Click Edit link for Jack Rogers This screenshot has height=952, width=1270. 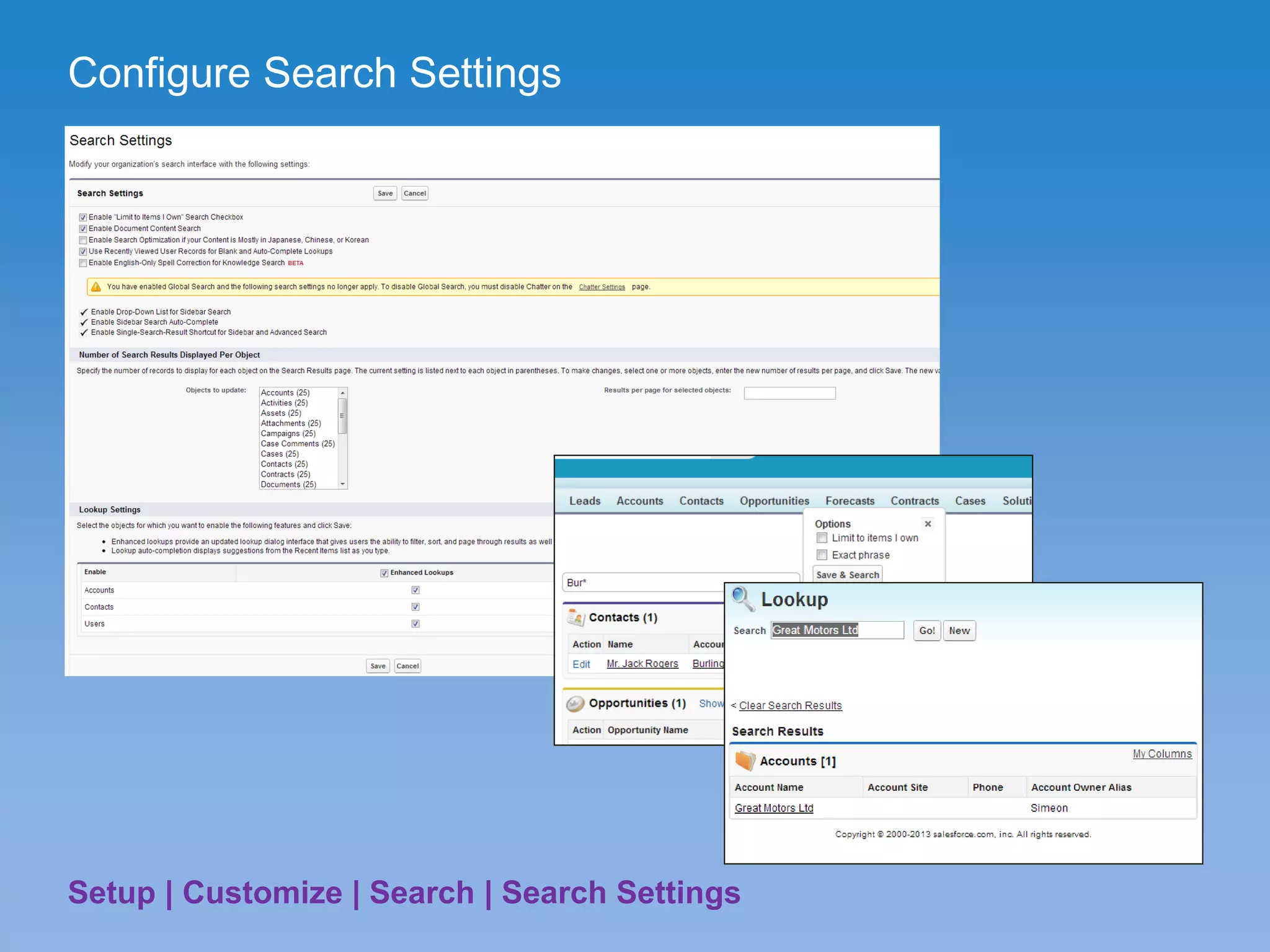[581, 664]
